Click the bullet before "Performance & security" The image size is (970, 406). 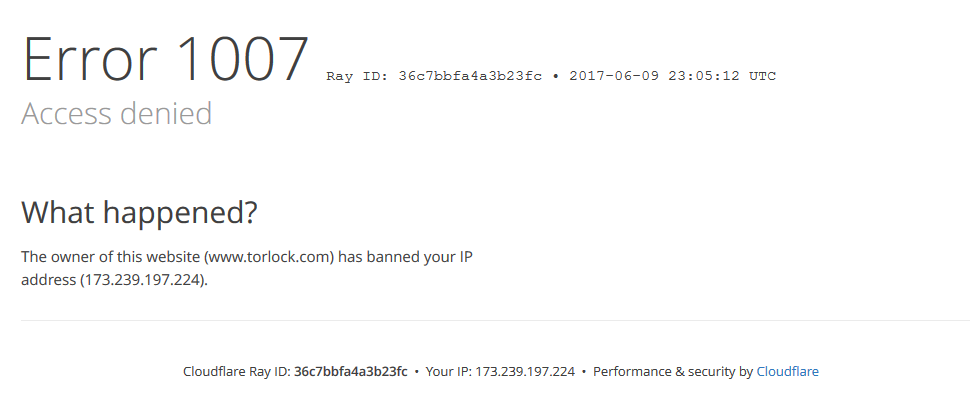584,371
